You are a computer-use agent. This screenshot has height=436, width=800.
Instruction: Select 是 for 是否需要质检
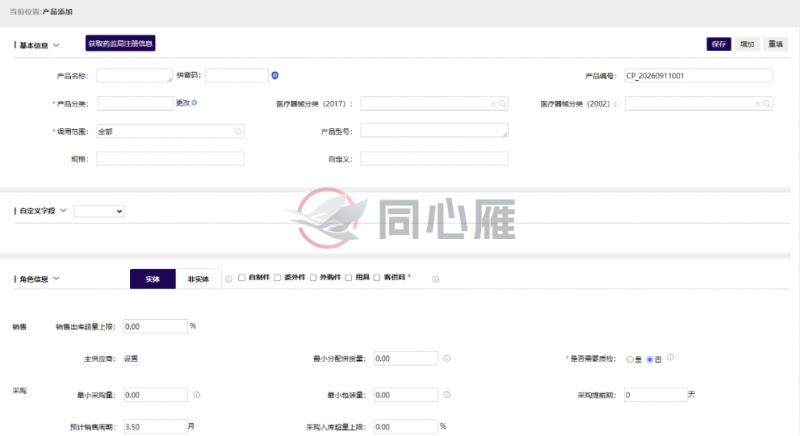[x=630, y=360]
